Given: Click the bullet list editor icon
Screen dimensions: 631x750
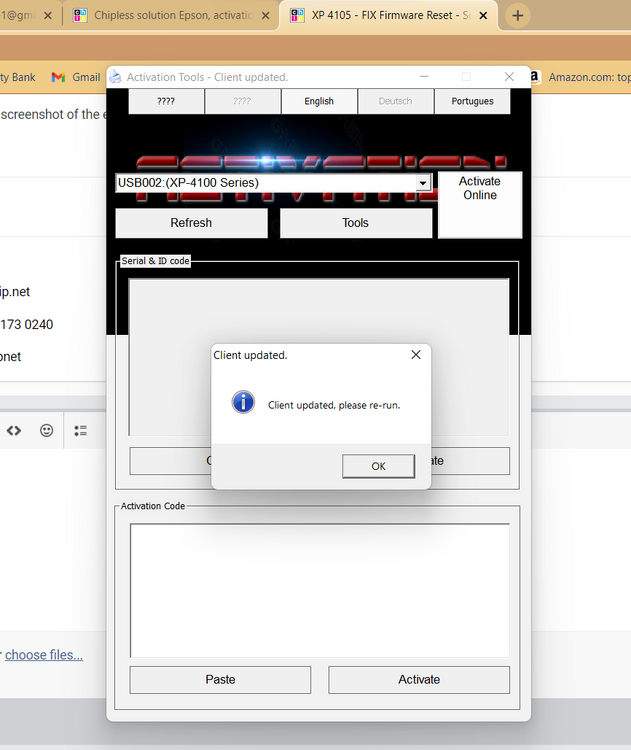Looking at the screenshot, I should (x=80, y=430).
